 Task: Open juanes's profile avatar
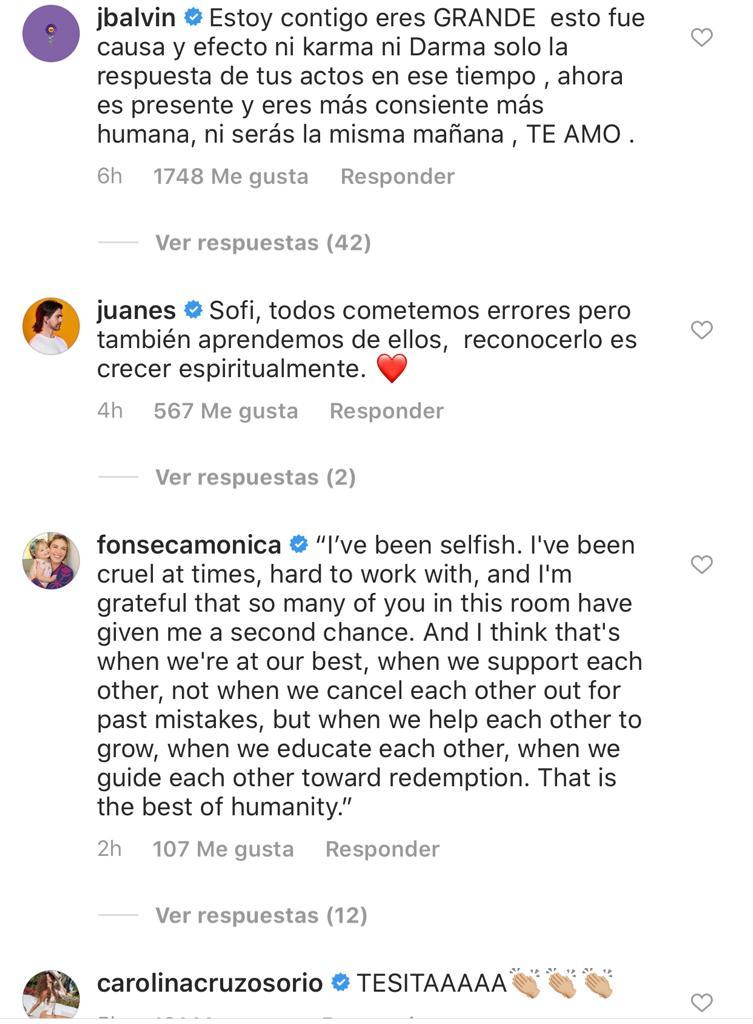pos(51,326)
